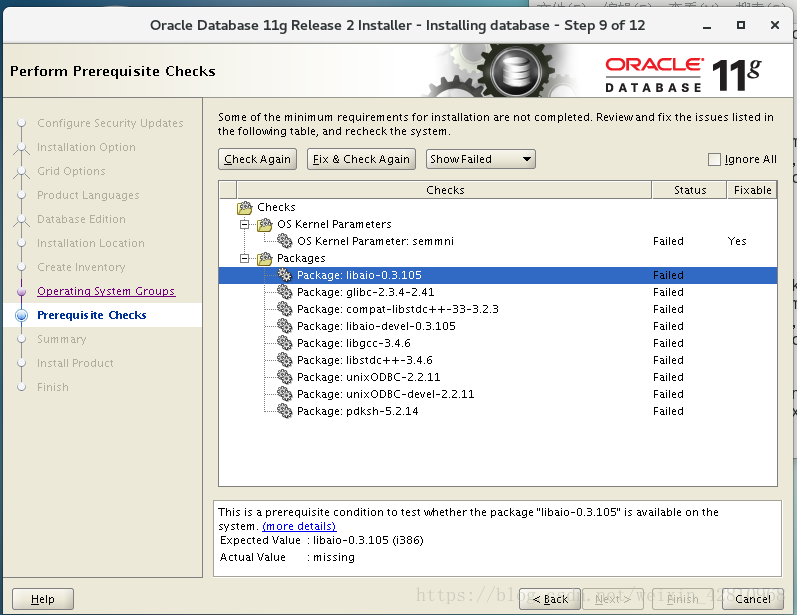The height and width of the screenshot is (615, 797).
Task: Click the Packages folder icon
Action: click(x=265, y=258)
